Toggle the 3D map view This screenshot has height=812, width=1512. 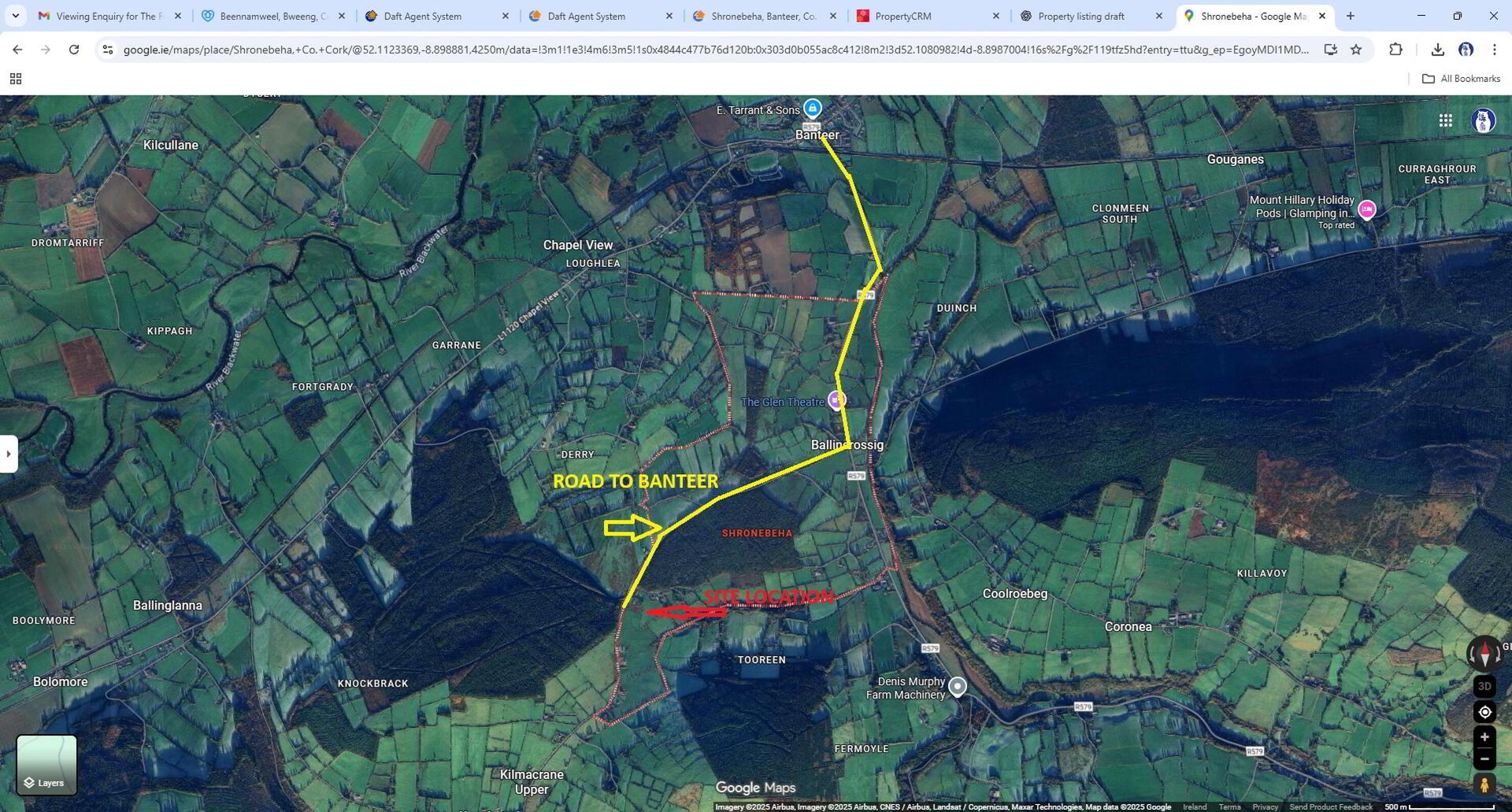1484,686
